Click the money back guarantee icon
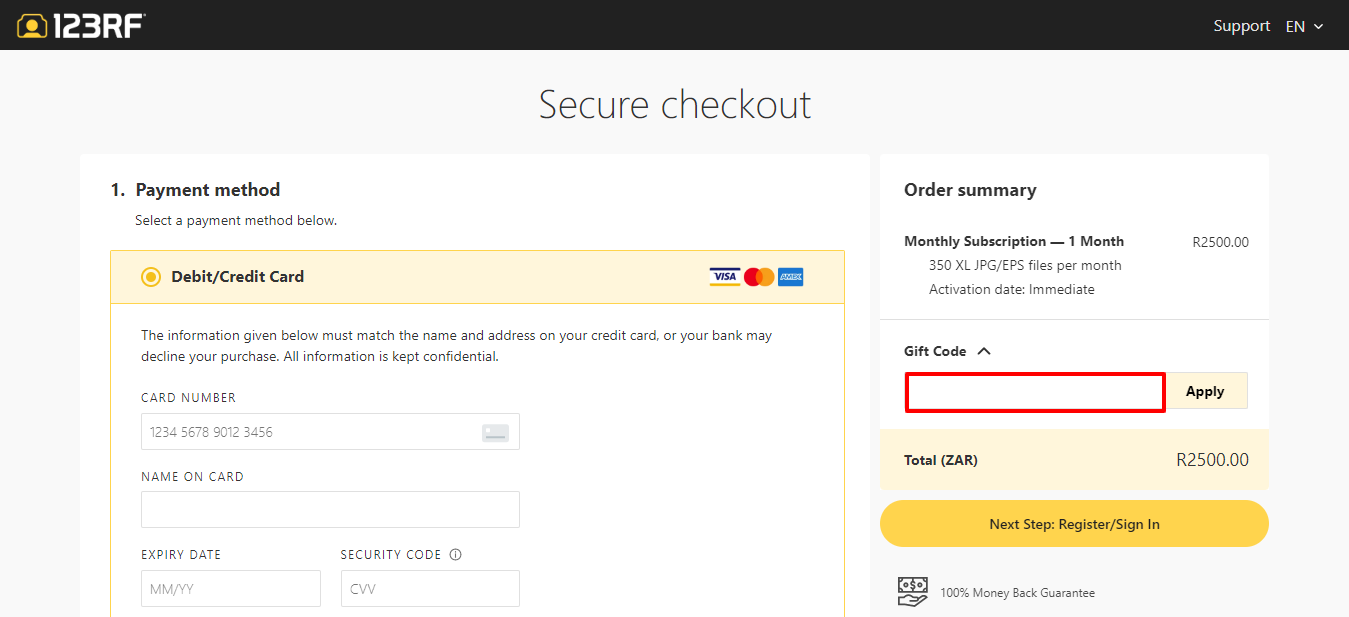The width and height of the screenshot is (1349, 617). pyautogui.click(x=912, y=592)
